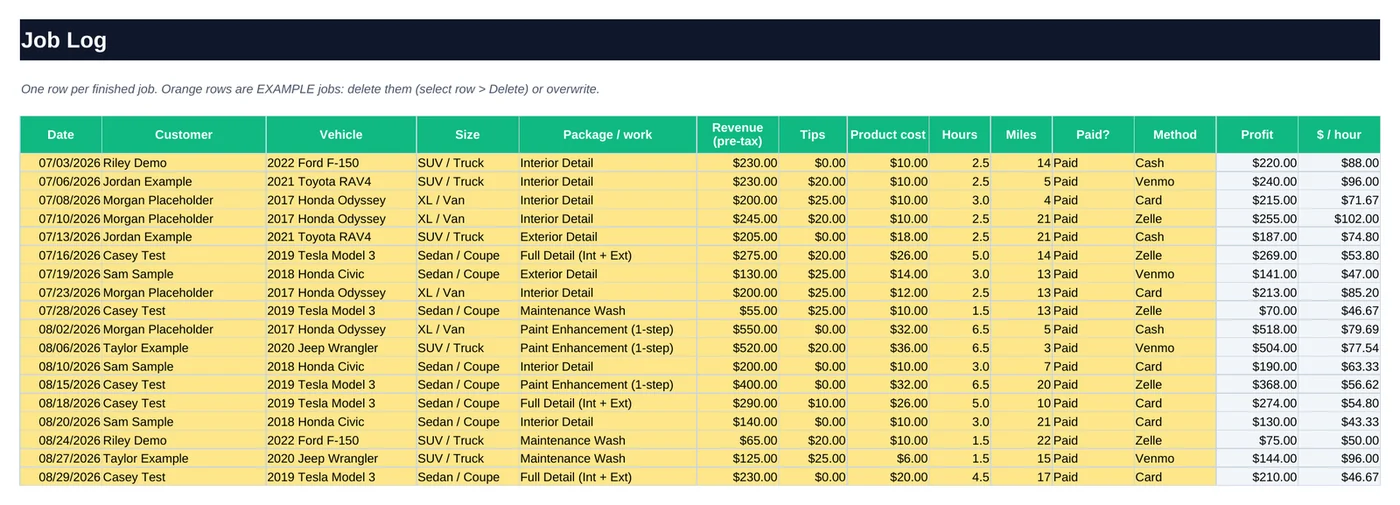Select Taylor Example in 08/06/2026 row
Viewport: 1400px width, 505px height.
[x=184, y=348]
